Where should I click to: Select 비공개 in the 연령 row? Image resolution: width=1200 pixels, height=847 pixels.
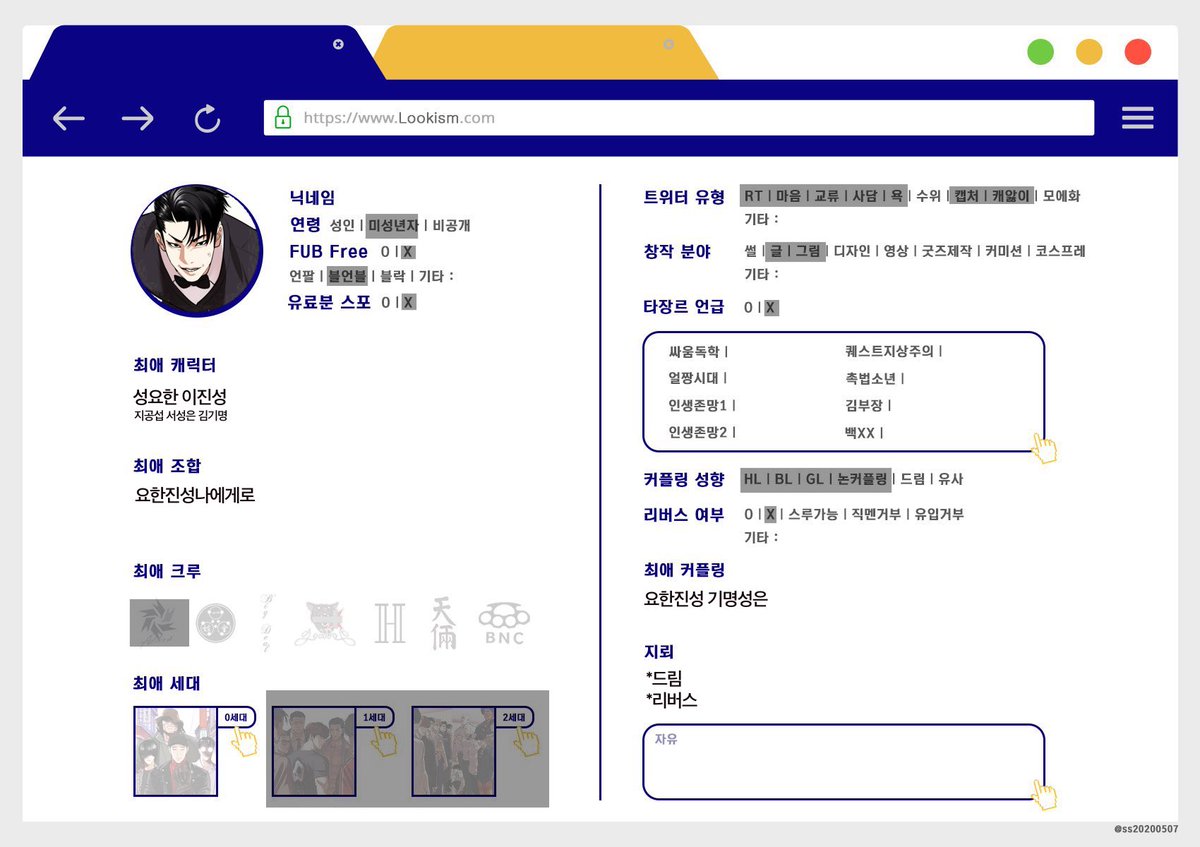pyautogui.click(x=452, y=225)
